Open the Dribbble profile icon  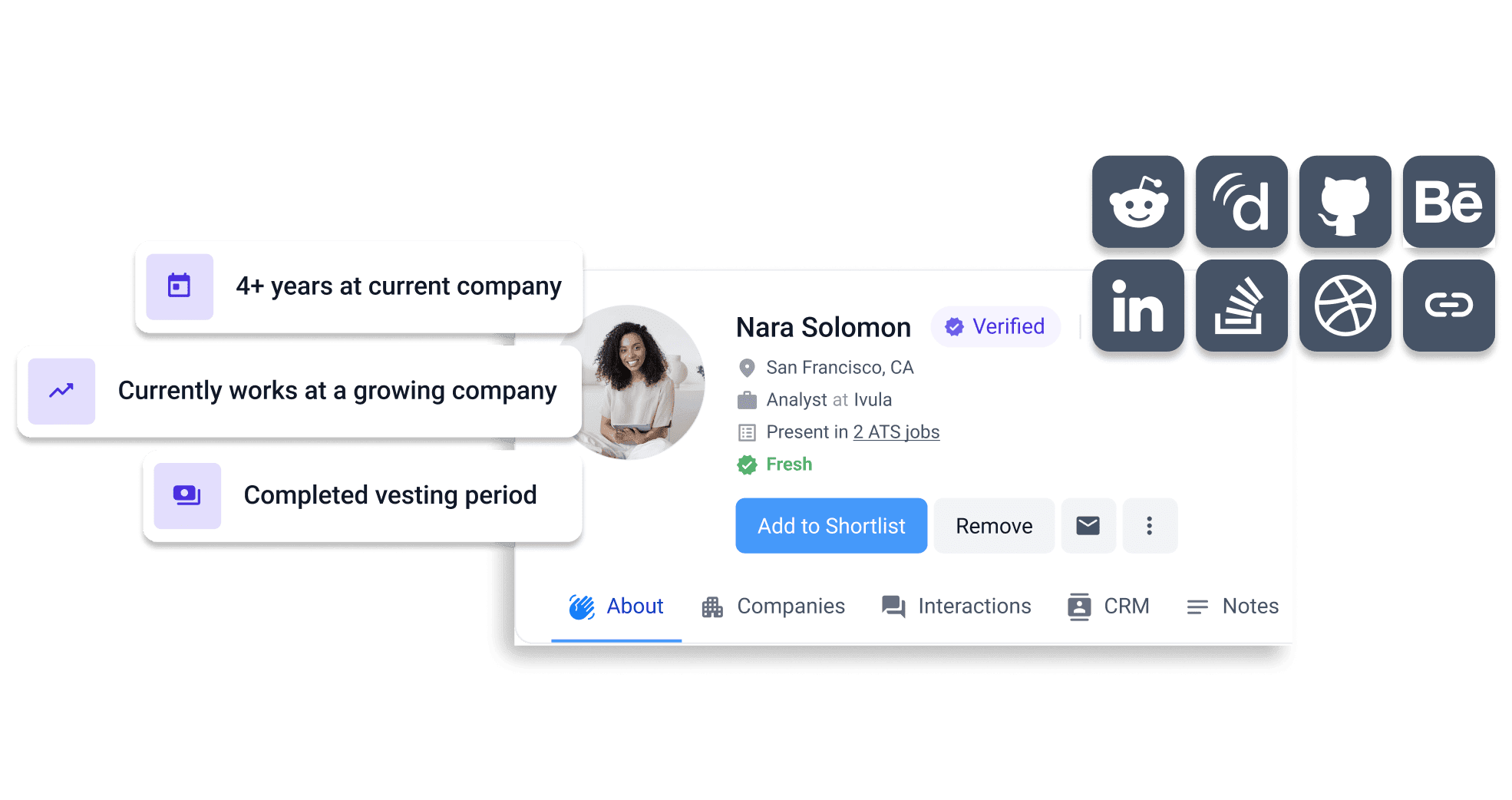point(1345,306)
